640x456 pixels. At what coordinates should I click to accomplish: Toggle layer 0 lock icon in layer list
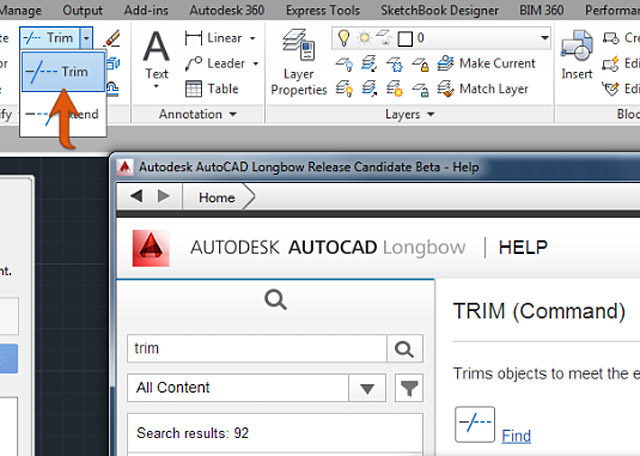384,38
